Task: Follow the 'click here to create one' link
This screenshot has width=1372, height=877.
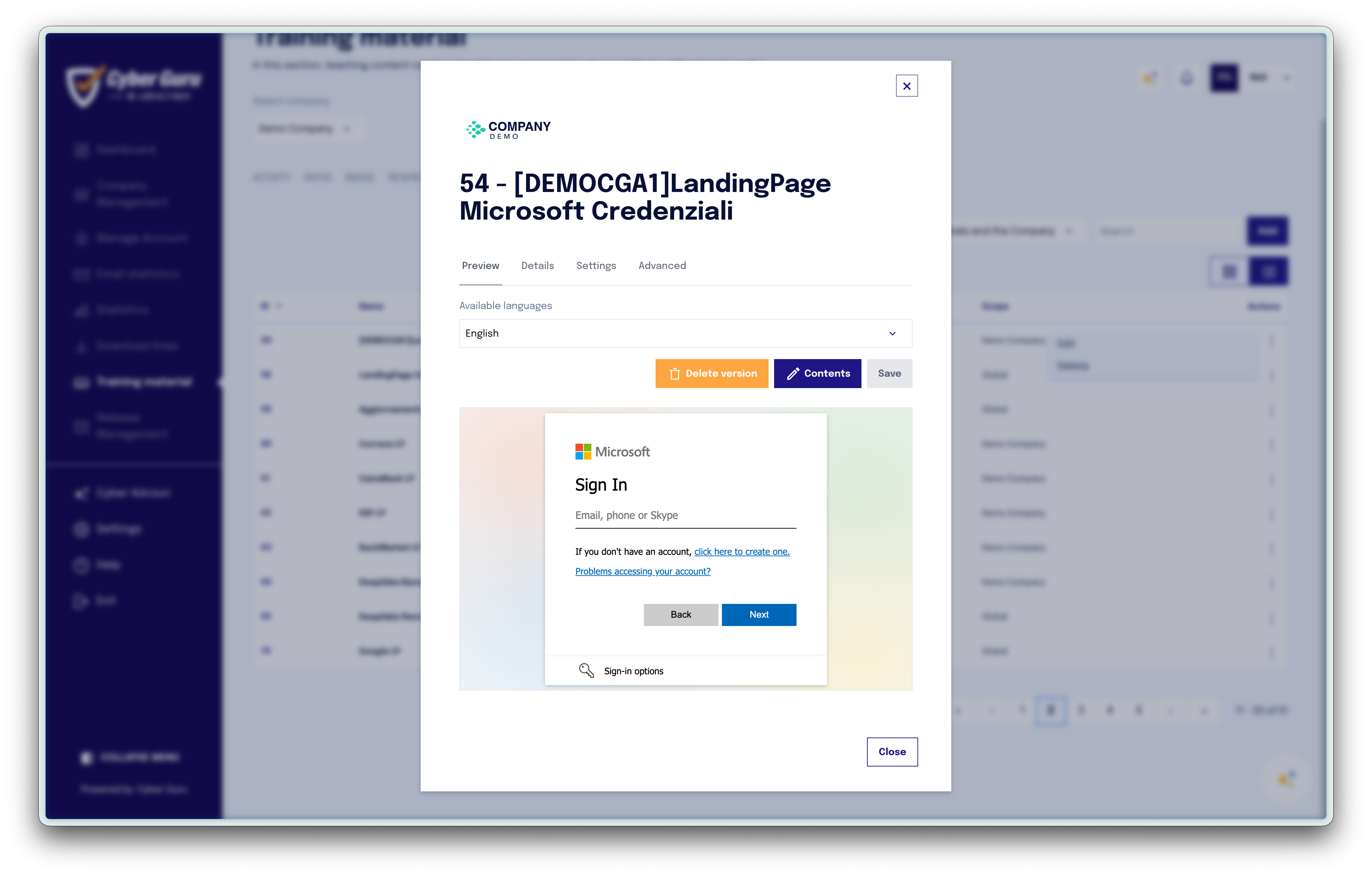Action: tap(742, 551)
